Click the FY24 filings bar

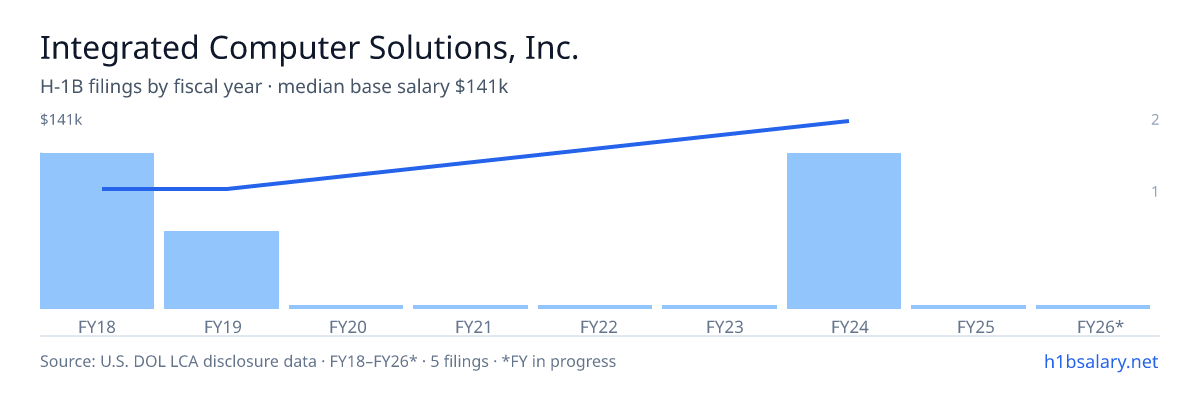click(844, 231)
